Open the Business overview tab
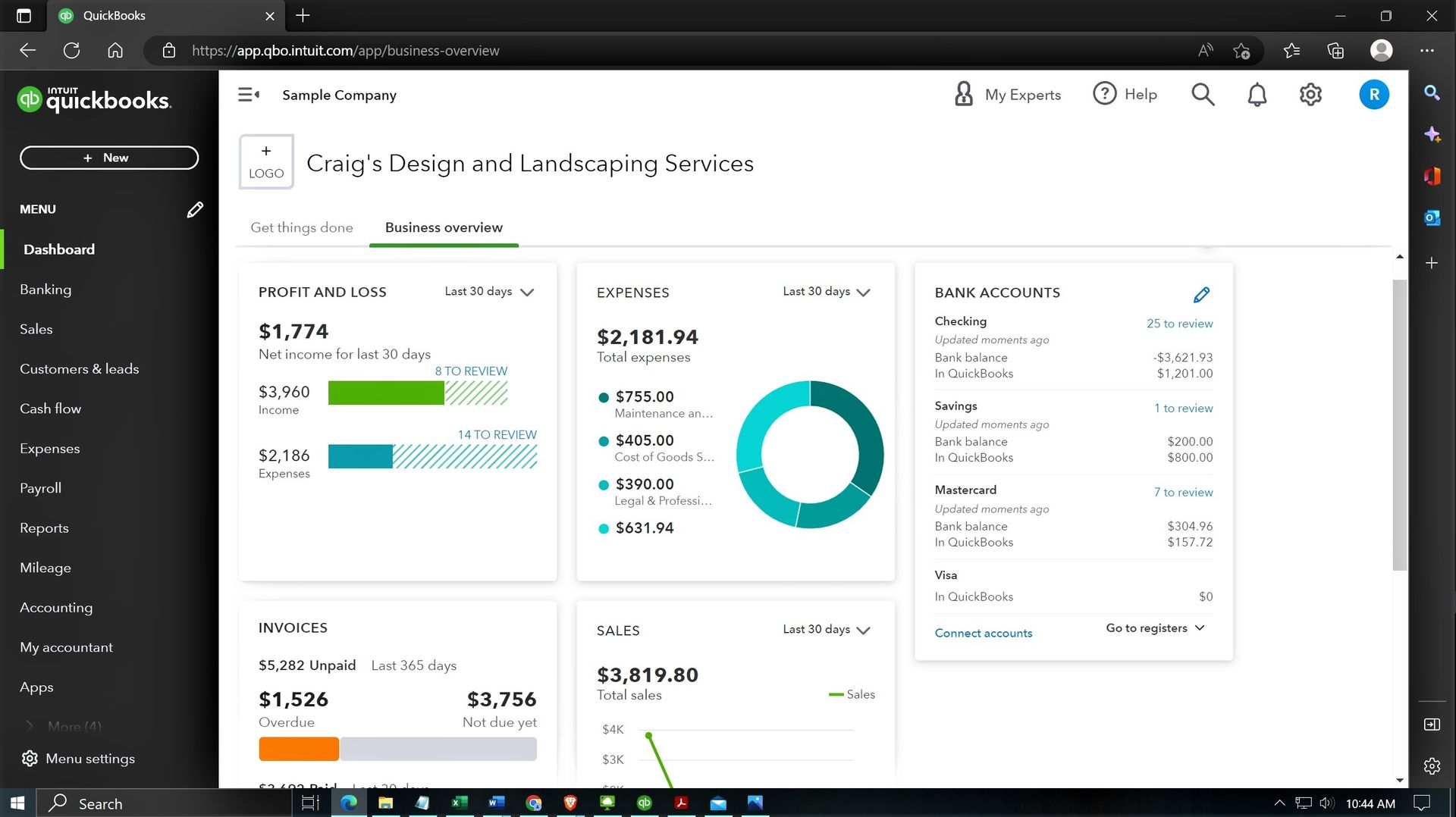Screen dimensions: 1456x817 (x=443, y=227)
